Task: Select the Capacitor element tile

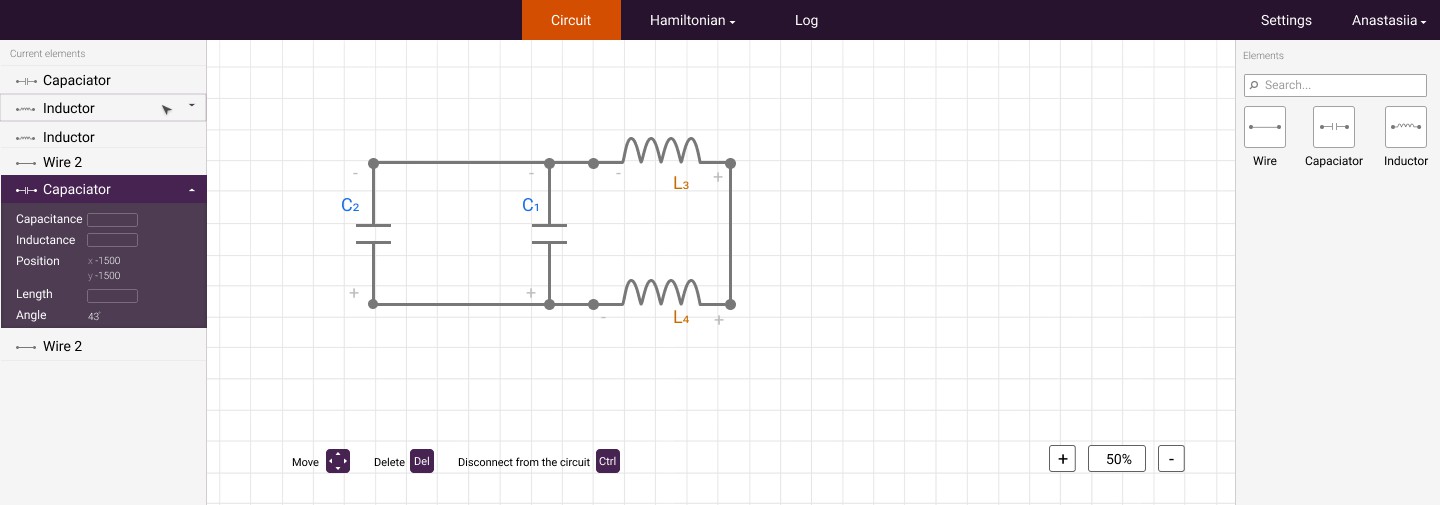Action: click(1334, 127)
